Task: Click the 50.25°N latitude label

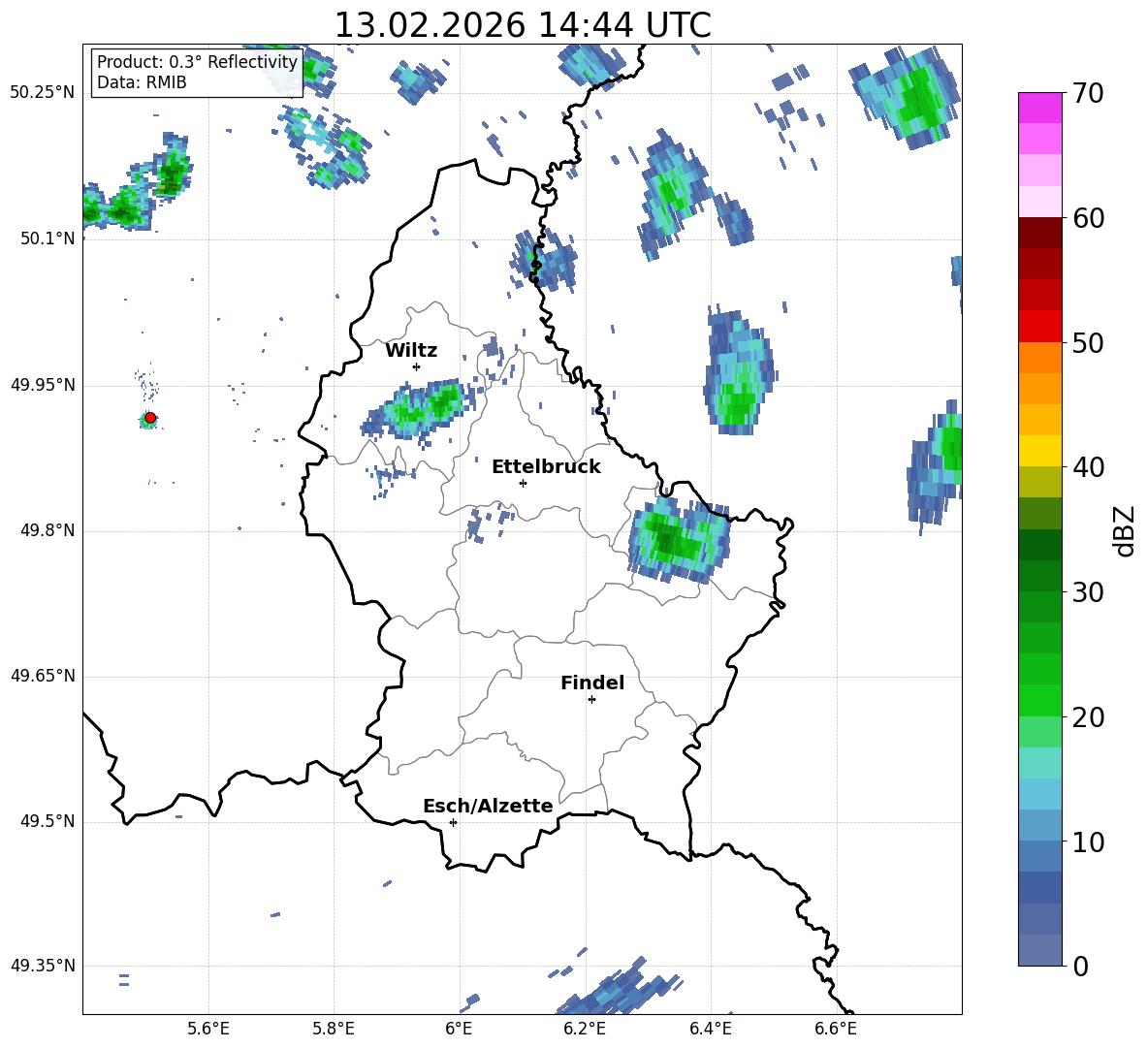Action: [42, 93]
